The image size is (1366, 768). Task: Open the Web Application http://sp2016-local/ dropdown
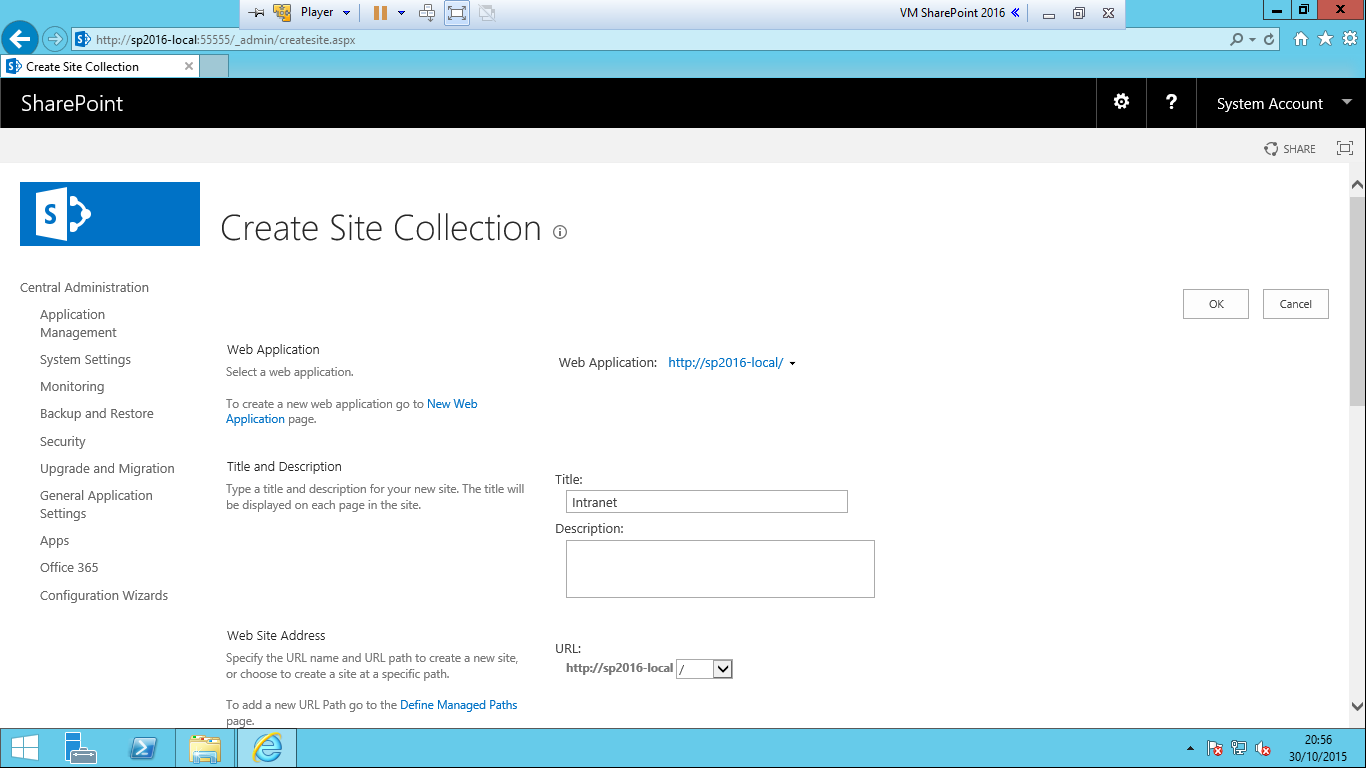click(x=732, y=363)
